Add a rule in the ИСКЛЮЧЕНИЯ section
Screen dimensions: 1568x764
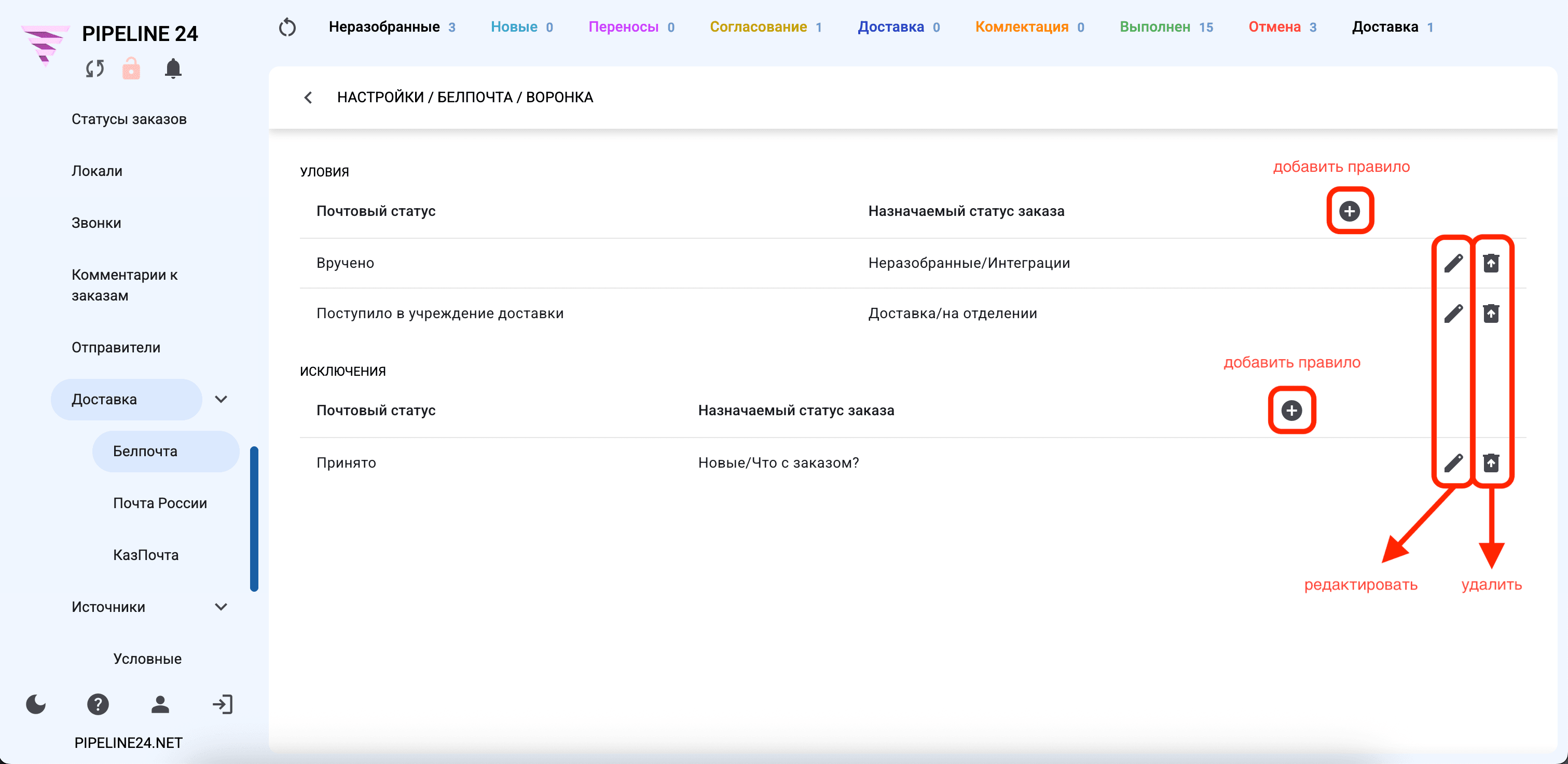(x=1291, y=411)
